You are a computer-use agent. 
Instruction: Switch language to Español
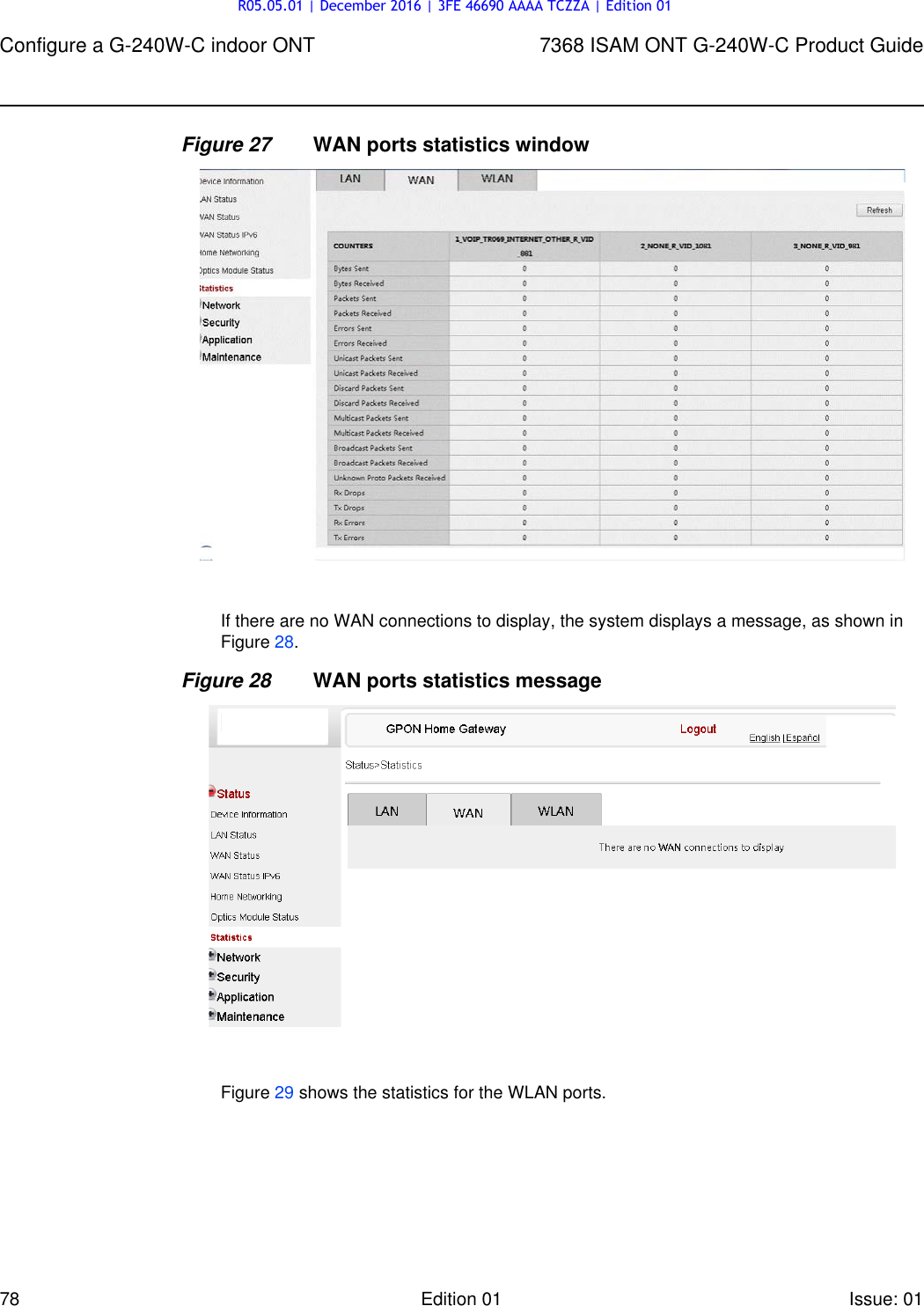pos(802,737)
